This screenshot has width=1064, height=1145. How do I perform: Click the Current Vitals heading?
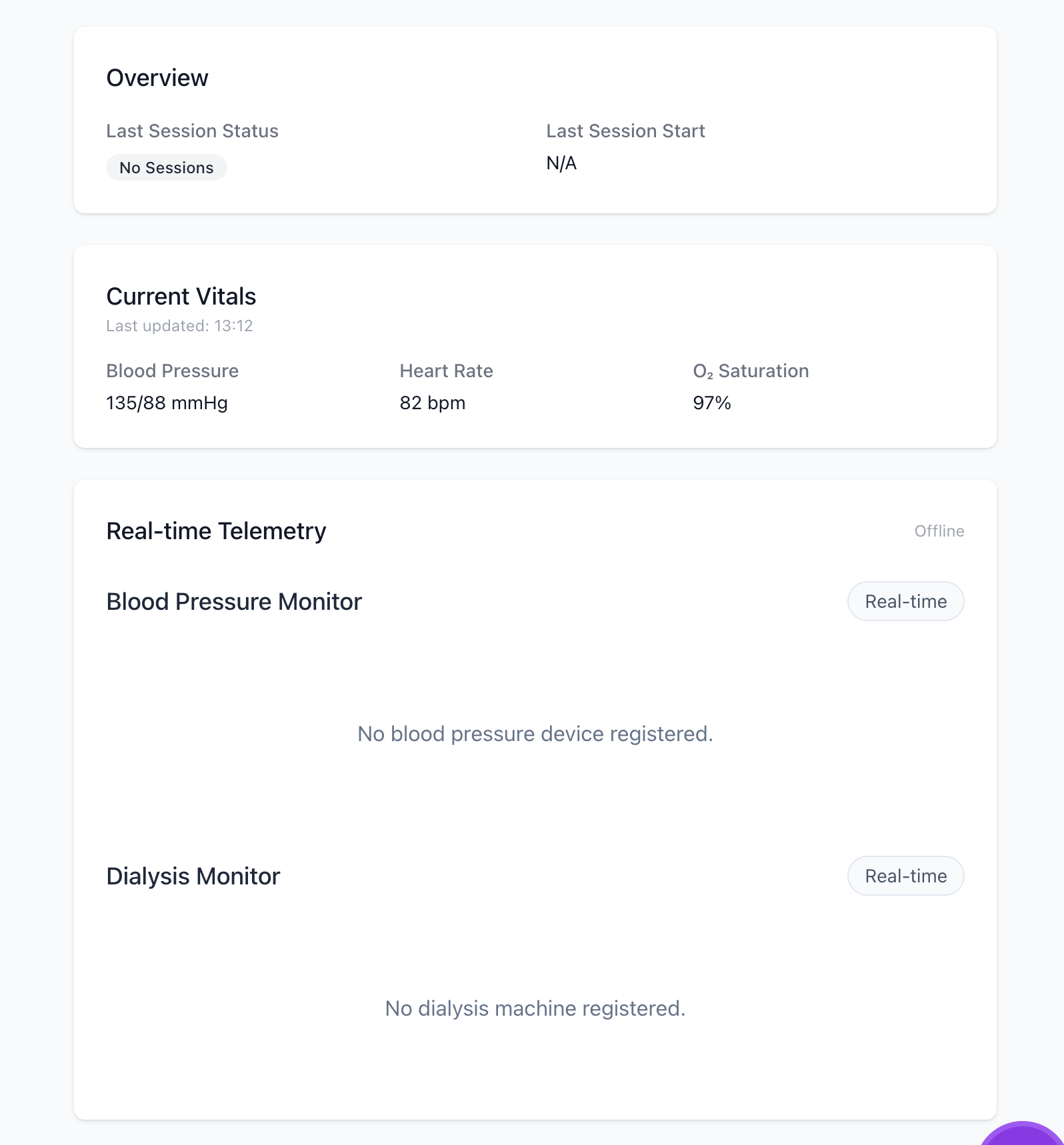pyautogui.click(x=181, y=297)
